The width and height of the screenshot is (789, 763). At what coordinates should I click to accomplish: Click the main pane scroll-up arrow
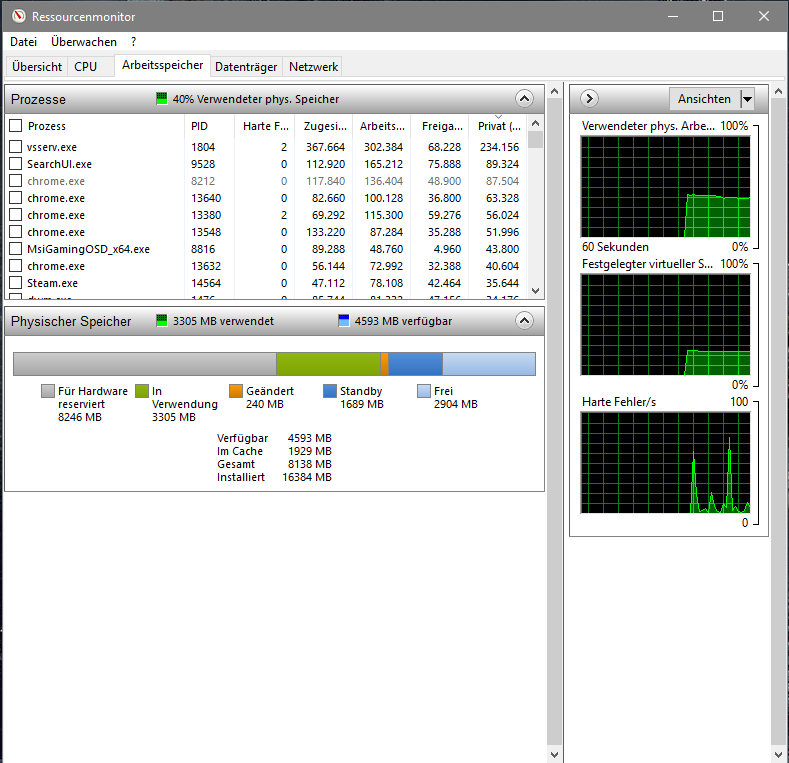pos(555,91)
